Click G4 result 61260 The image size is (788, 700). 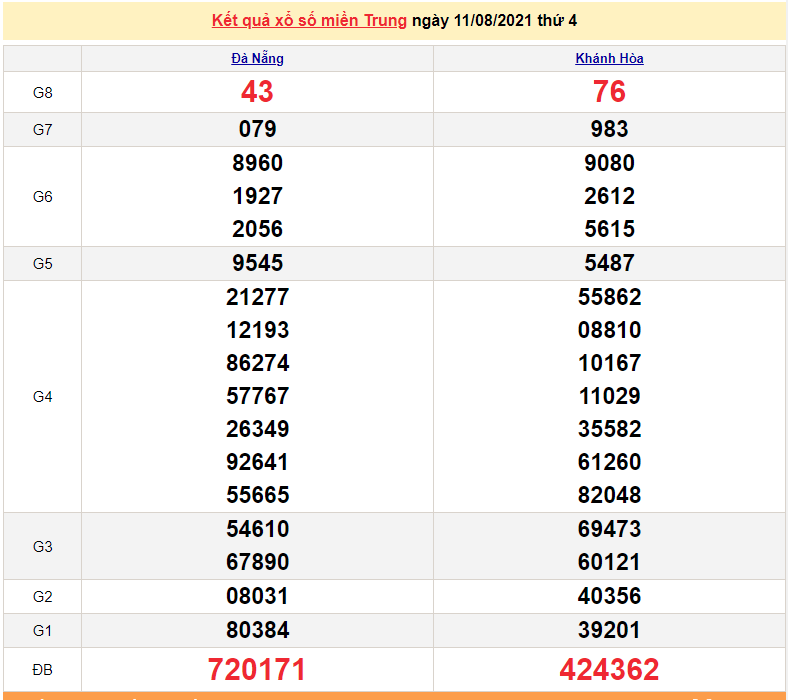[x=609, y=462]
